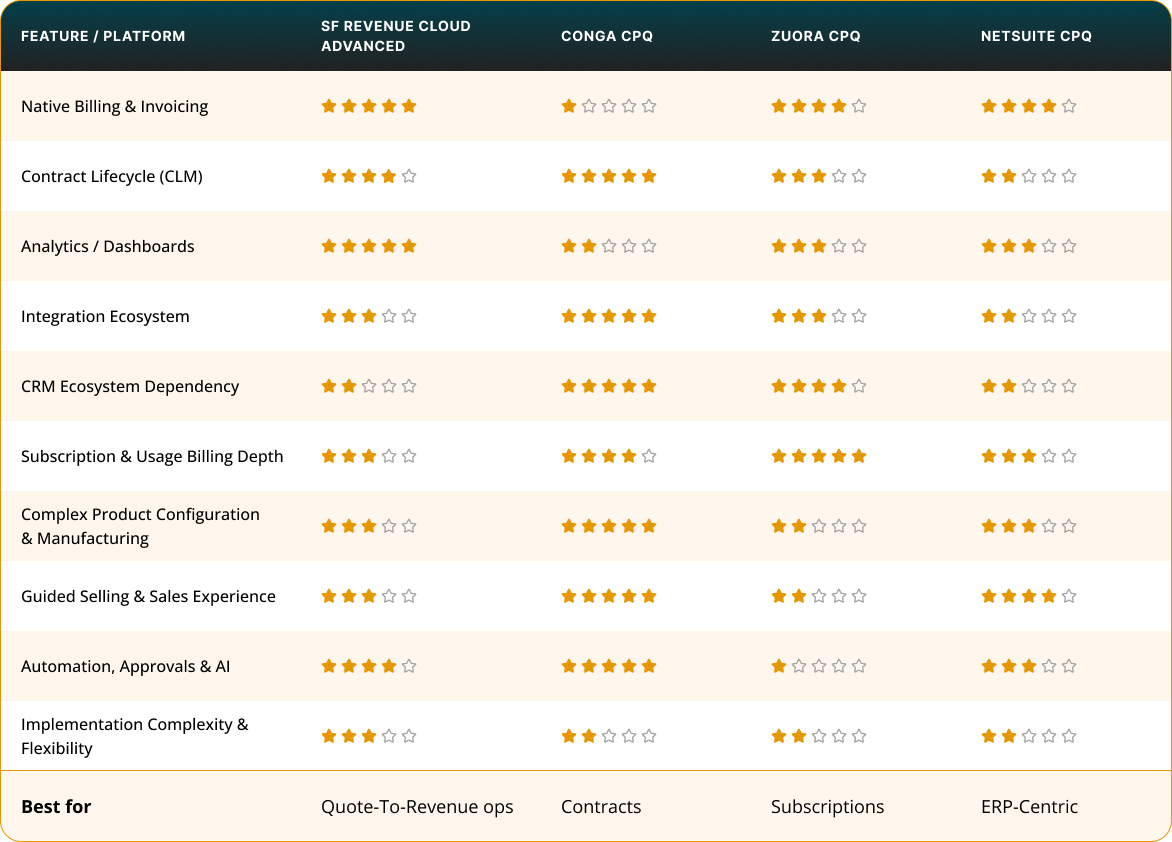The height and width of the screenshot is (842, 1172).
Task: Select 'Guided Selling & Sales Experience' row label
Action: click(148, 597)
